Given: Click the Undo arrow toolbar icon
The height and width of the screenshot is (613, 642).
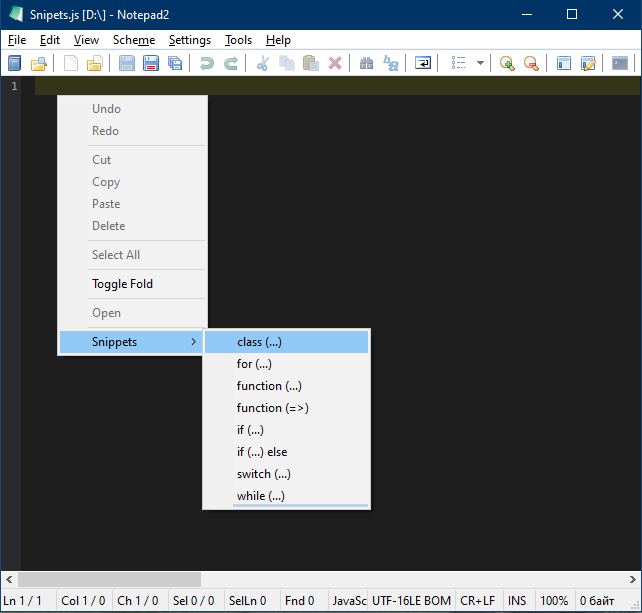Looking at the screenshot, I should pyautogui.click(x=207, y=63).
